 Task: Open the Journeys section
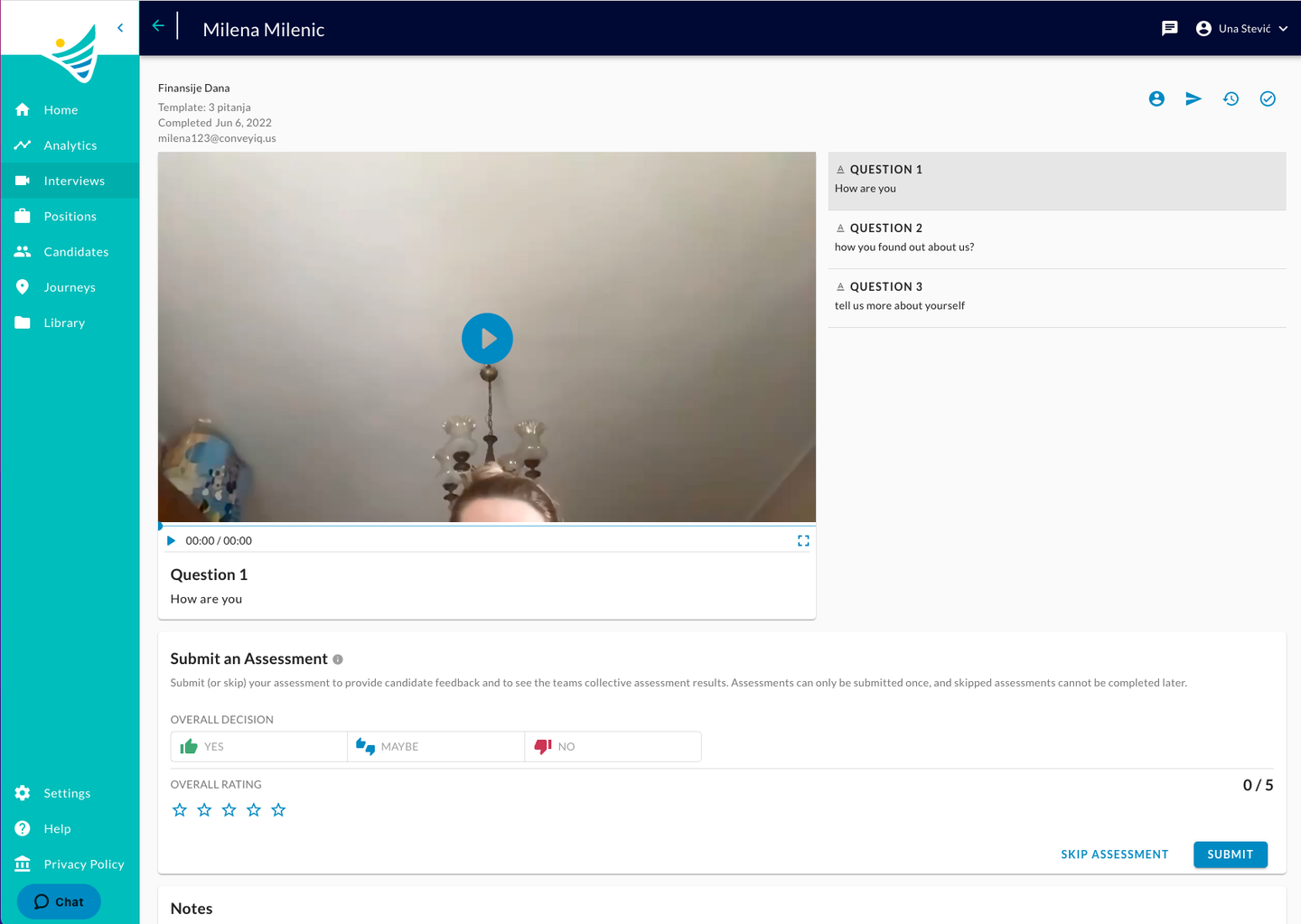click(x=70, y=287)
